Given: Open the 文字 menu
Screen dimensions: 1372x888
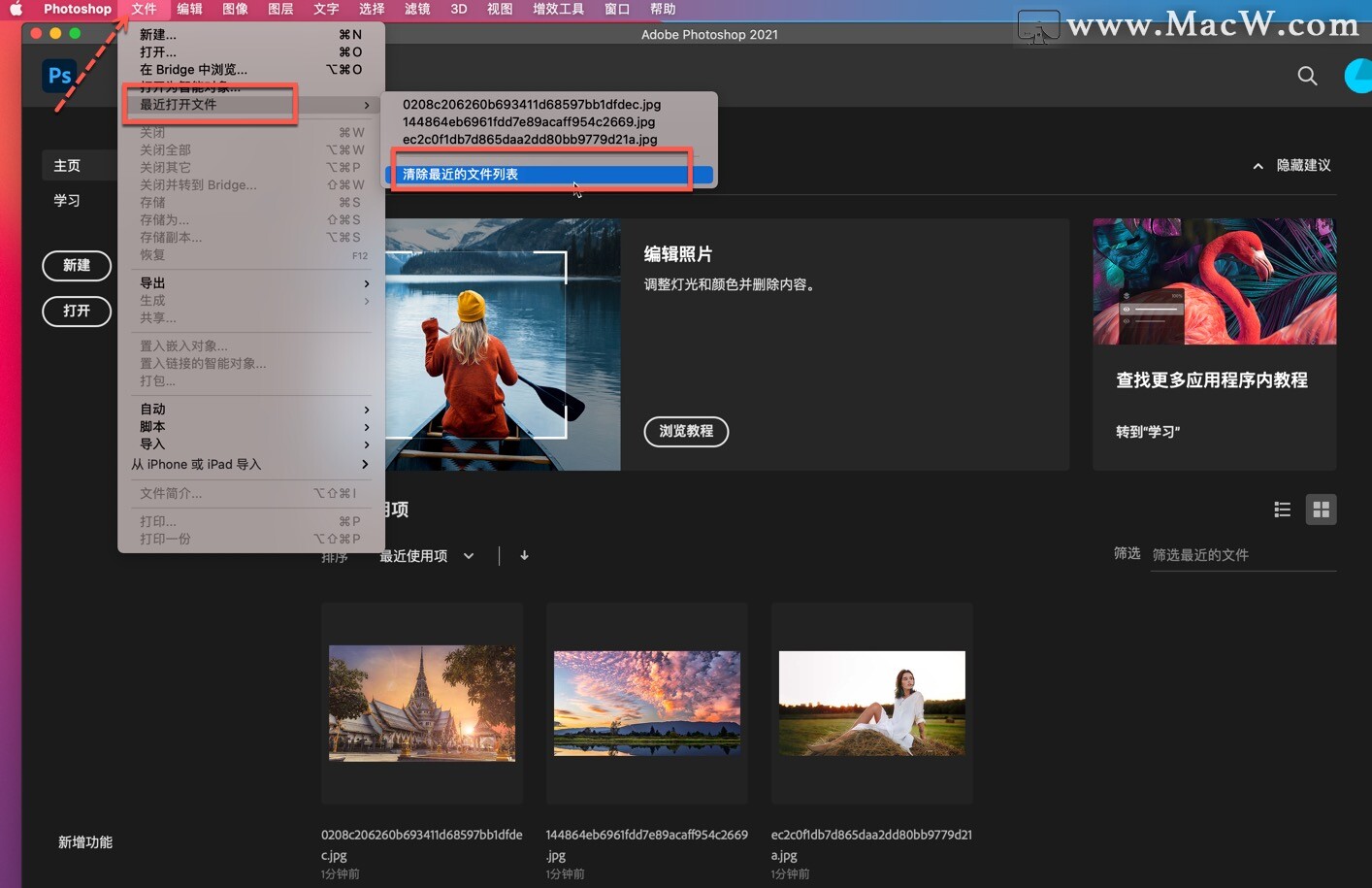Looking at the screenshot, I should (326, 9).
